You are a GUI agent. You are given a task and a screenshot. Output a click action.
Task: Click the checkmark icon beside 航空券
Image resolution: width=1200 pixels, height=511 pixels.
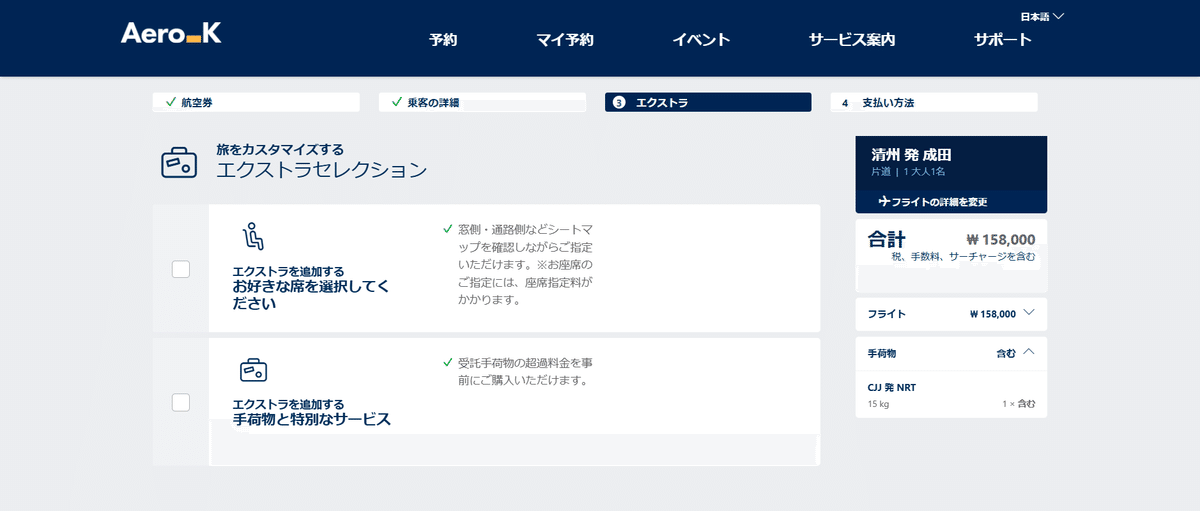(171, 102)
